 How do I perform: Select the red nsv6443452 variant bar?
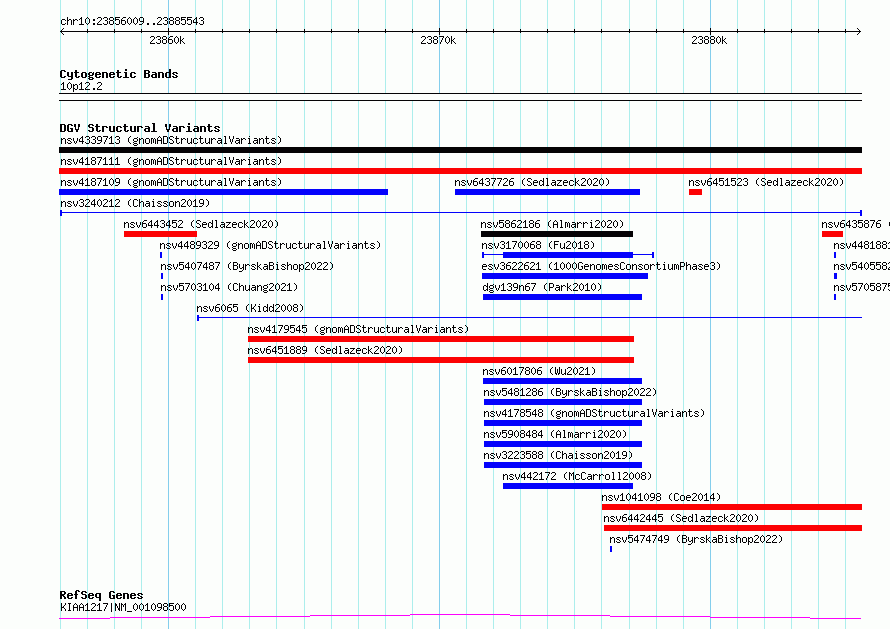pyautogui.click(x=161, y=234)
